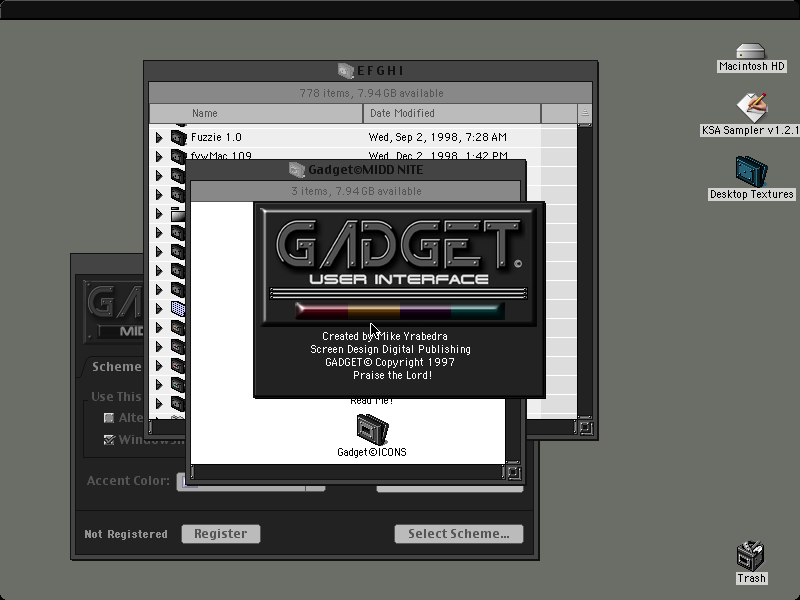The width and height of the screenshot is (800, 600).
Task: Open the Accent Color dropdown
Action: [x=251, y=482]
